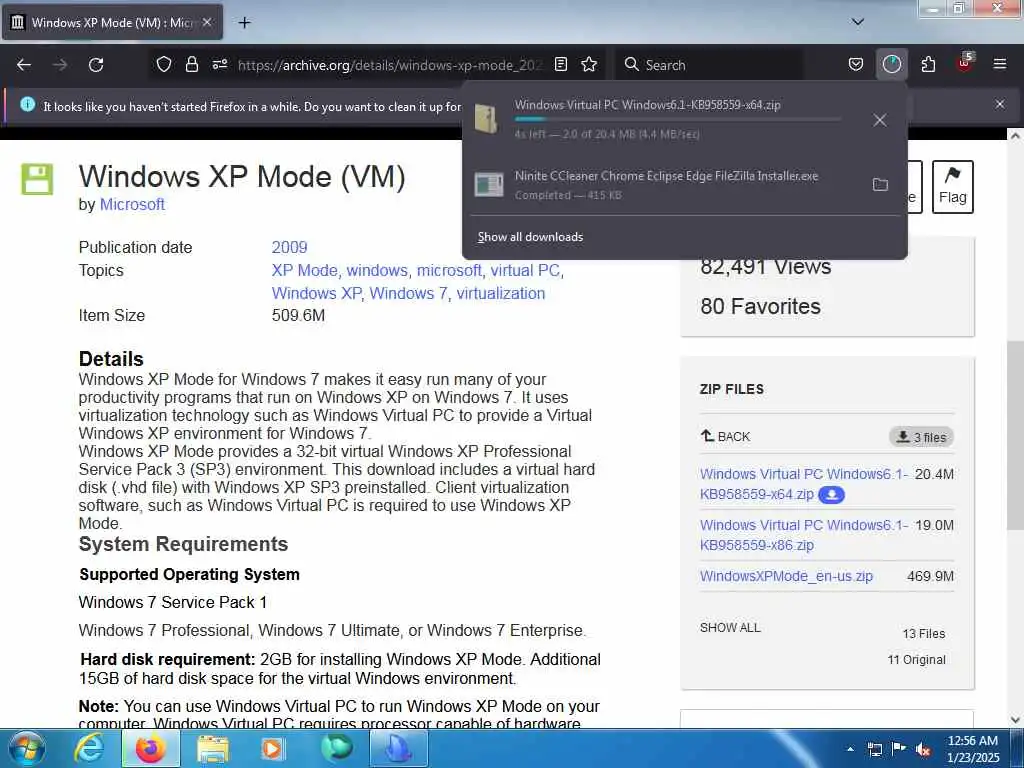Go back to the previous page

pyautogui.click(x=24, y=65)
